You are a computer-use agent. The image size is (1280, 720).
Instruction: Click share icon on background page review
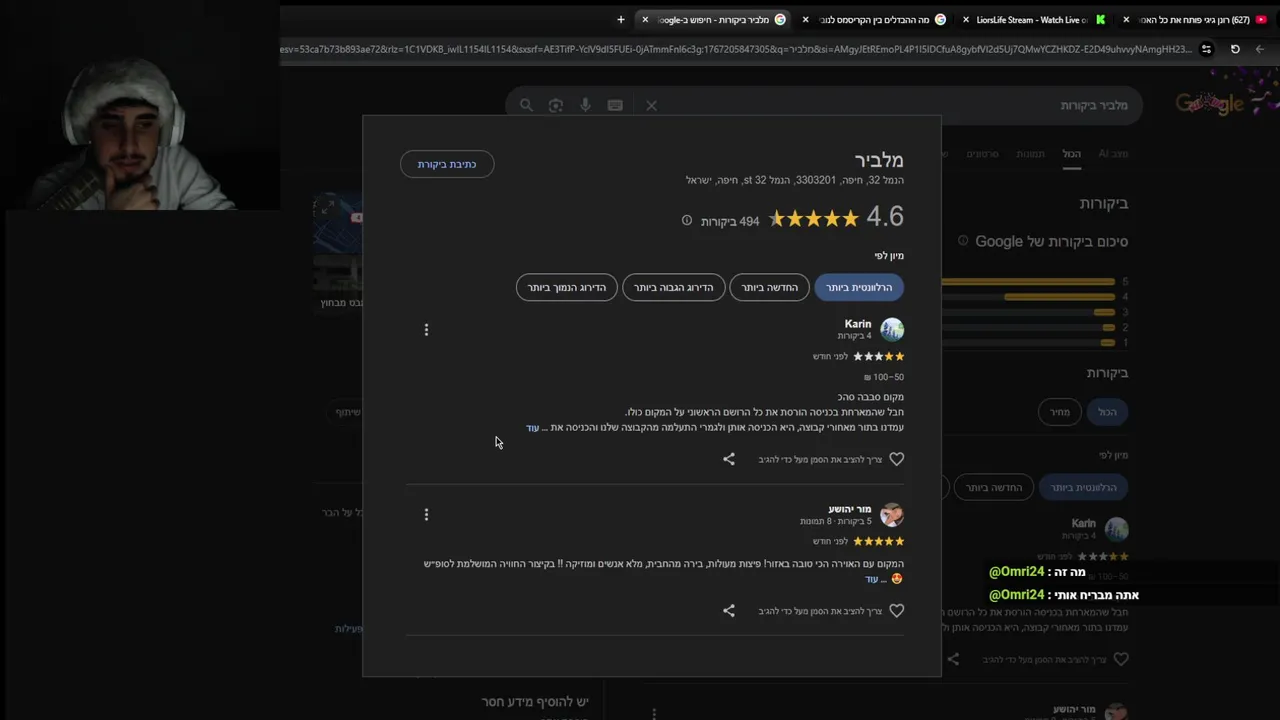(953, 659)
